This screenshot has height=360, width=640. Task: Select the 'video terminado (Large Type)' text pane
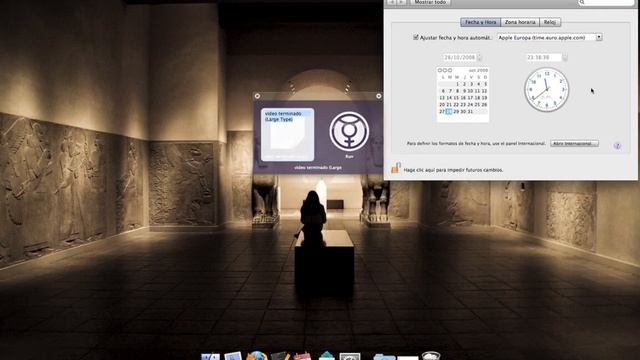287,135
